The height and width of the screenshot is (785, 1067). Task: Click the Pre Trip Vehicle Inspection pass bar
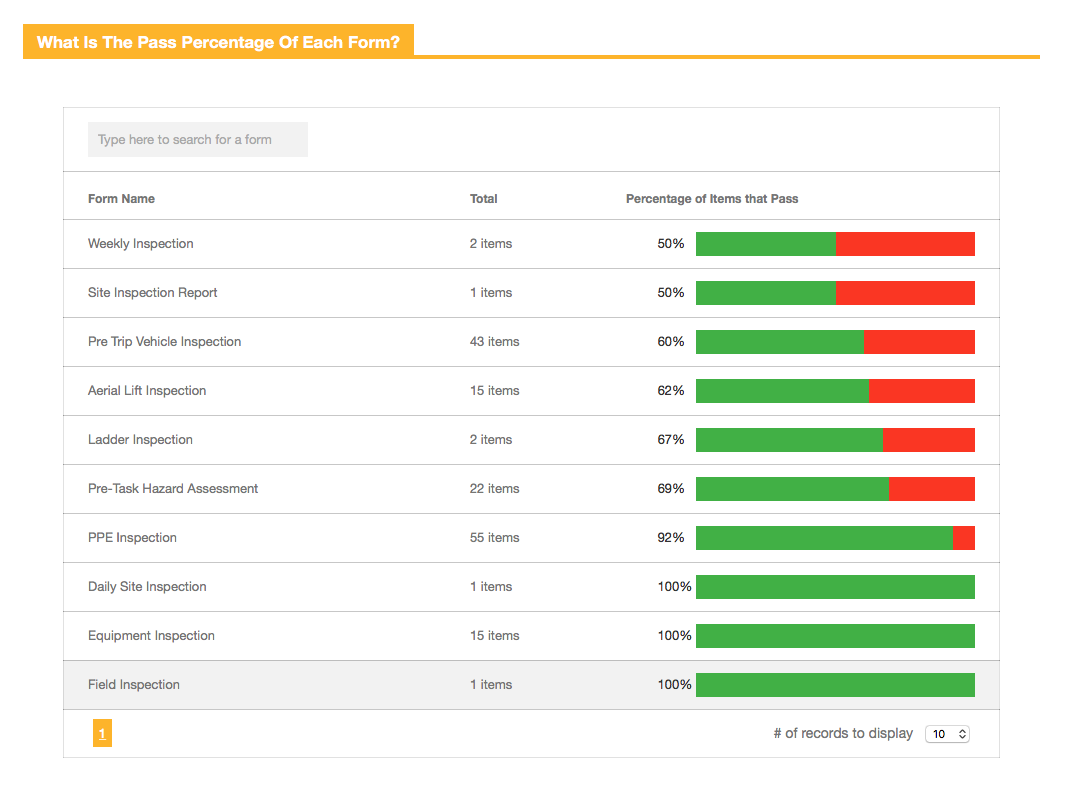[835, 342]
